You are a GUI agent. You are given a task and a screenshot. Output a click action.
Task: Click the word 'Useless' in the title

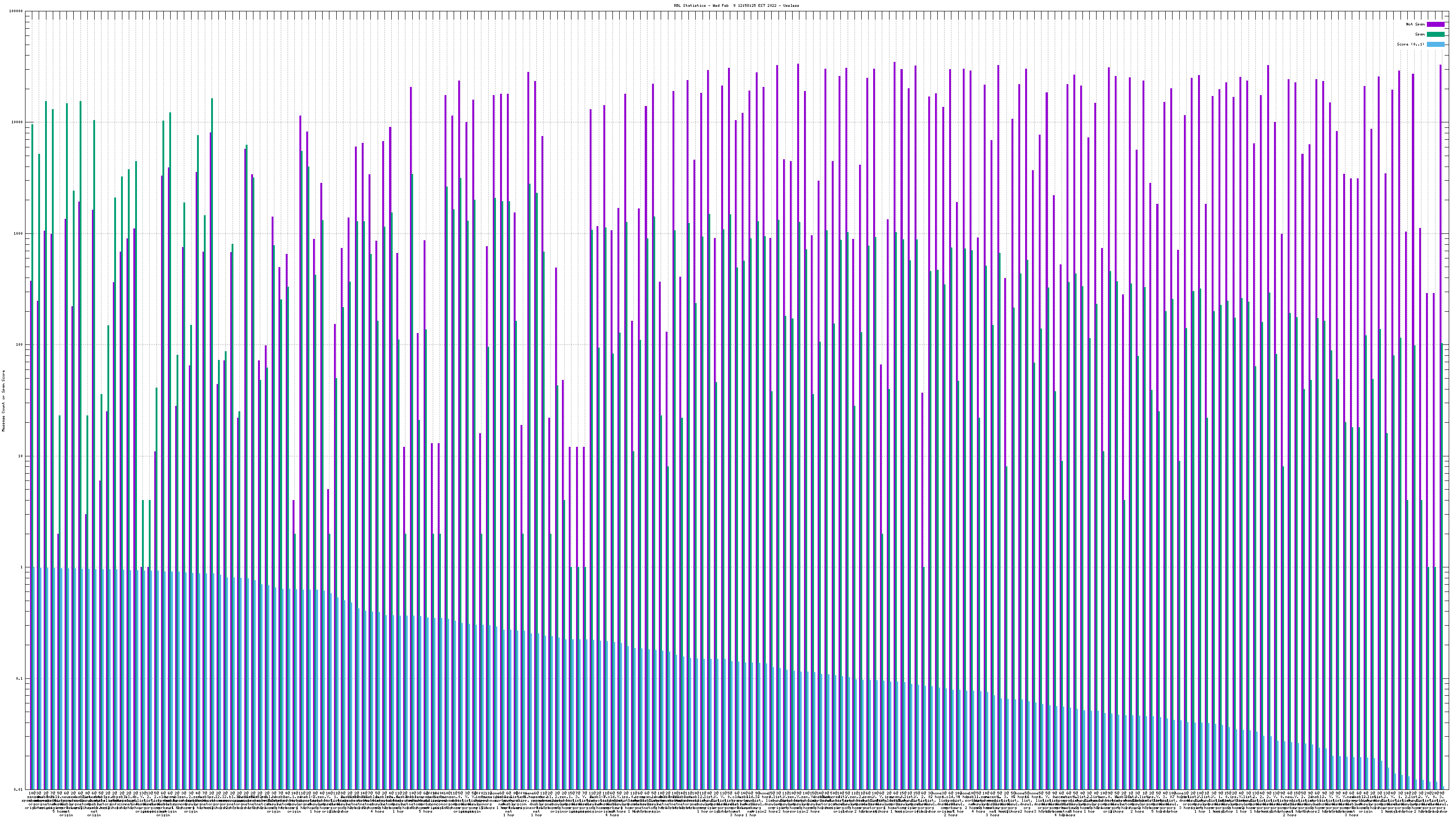click(791, 5)
